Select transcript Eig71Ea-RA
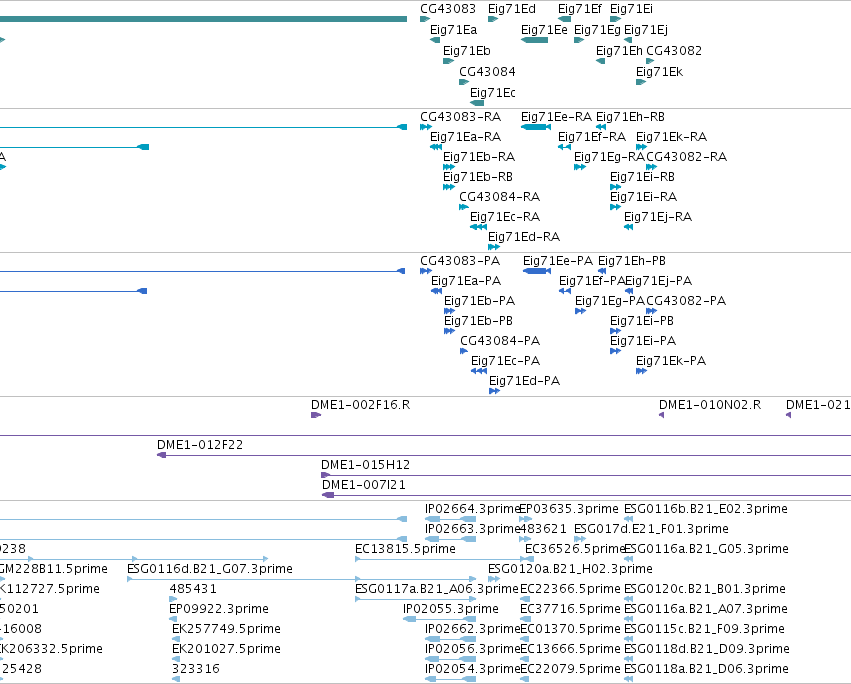Viewport: 851px width, 684px height. click(465, 137)
